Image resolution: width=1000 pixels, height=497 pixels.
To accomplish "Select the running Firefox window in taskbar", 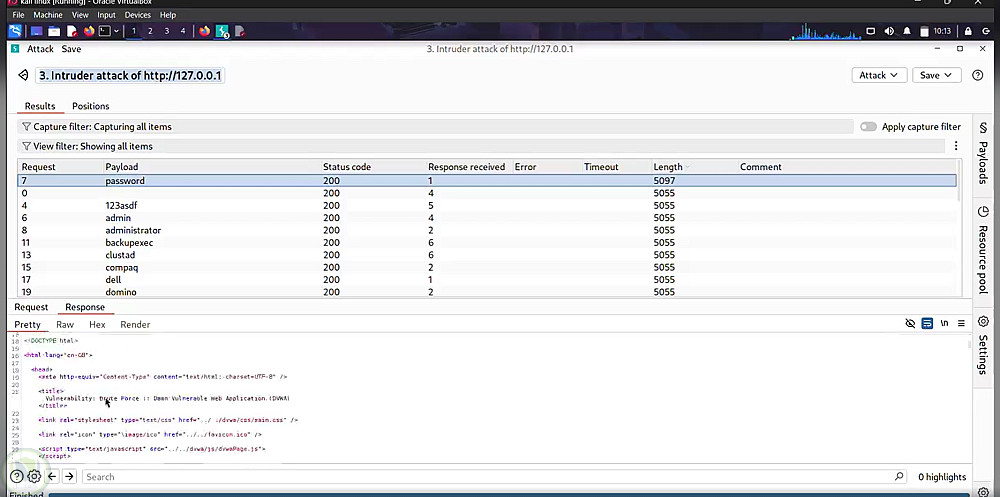I will click(x=204, y=31).
